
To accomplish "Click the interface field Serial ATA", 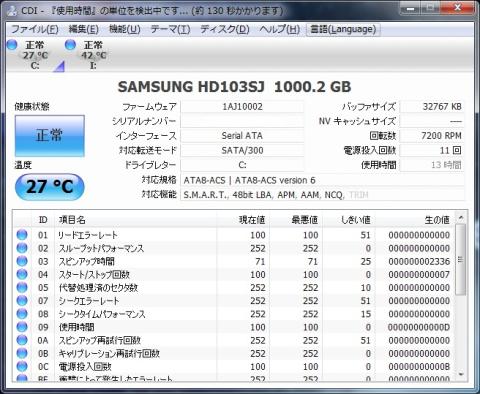I will click(x=242, y=136).
